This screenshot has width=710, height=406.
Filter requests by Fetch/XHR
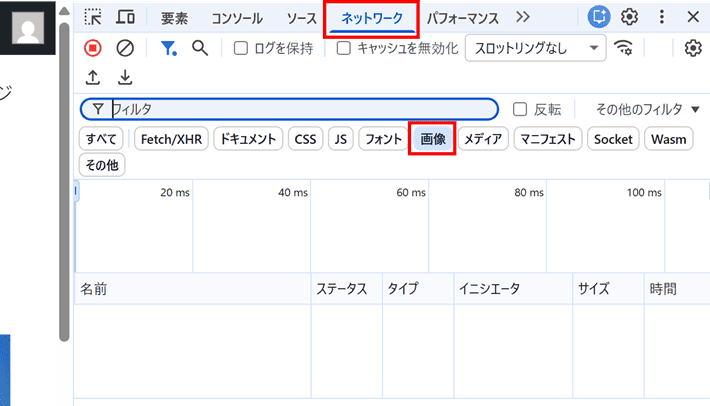pos(171,139)
